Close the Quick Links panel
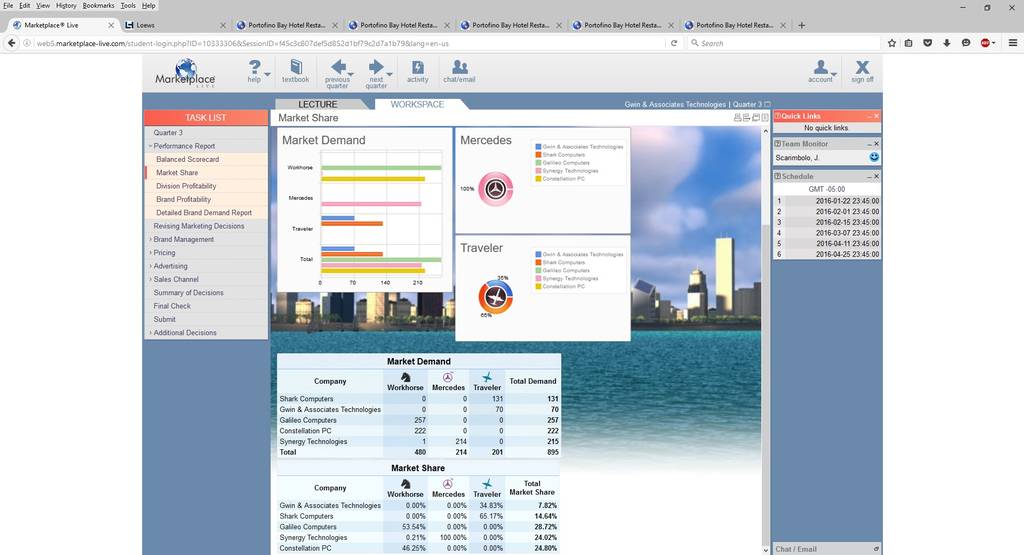The height and width of the screenshot is (555, 1024). 876,116
